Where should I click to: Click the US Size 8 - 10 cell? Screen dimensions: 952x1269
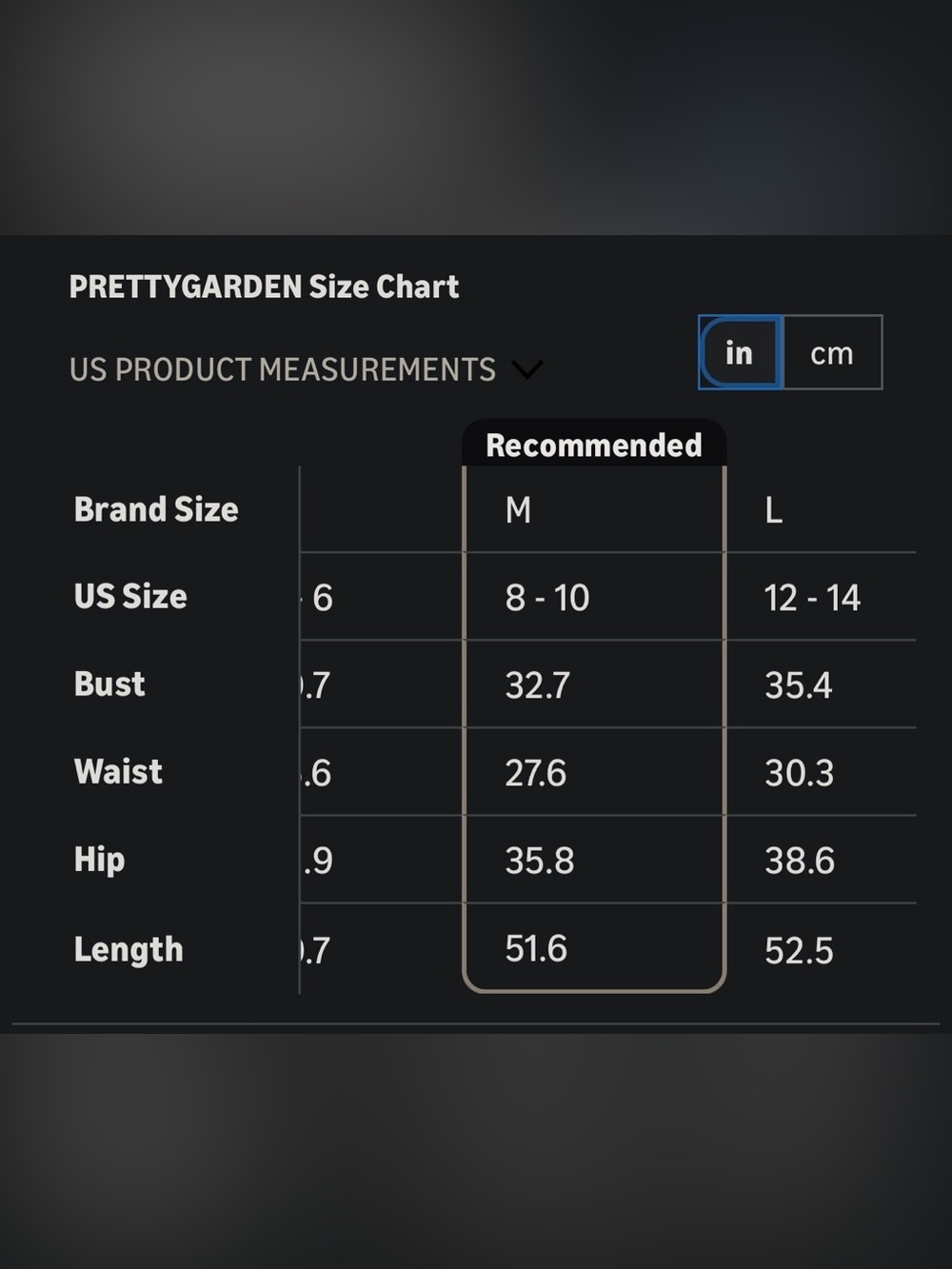pyautogui.click(x=547, y=598)
